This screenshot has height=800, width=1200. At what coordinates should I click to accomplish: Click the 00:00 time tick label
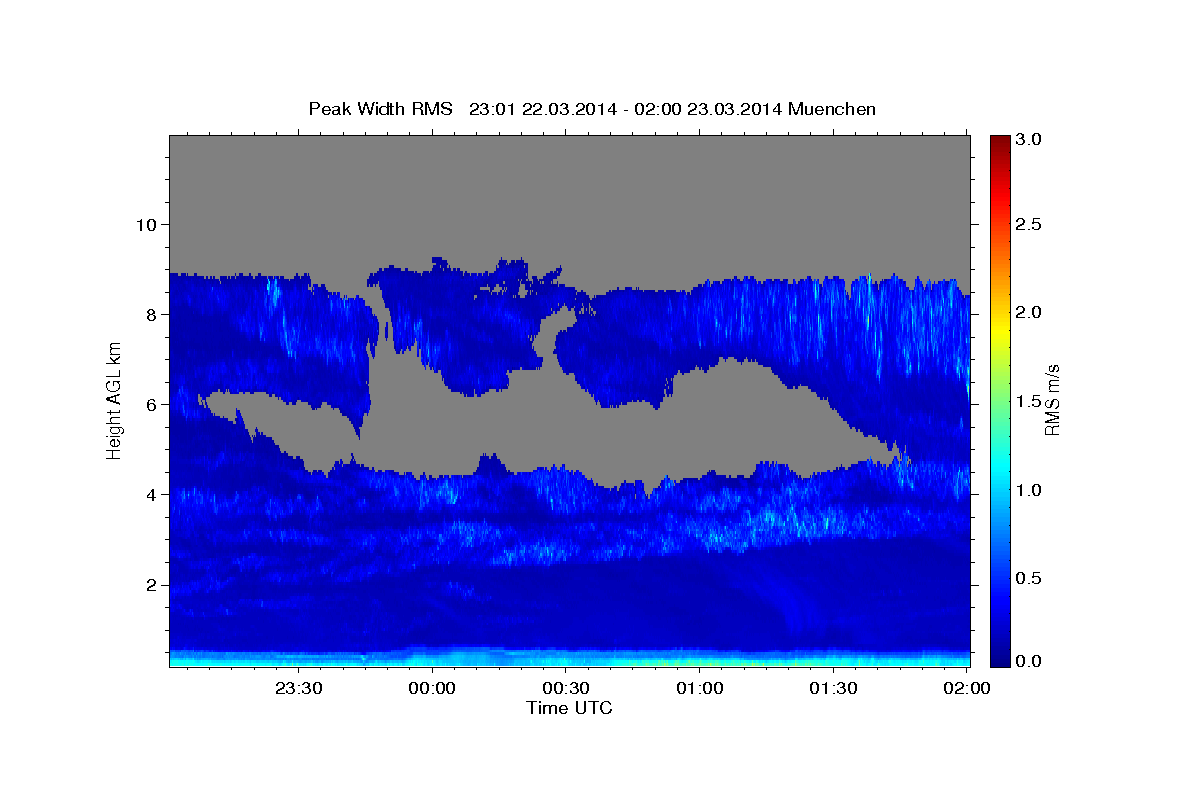tap(432, 688)
